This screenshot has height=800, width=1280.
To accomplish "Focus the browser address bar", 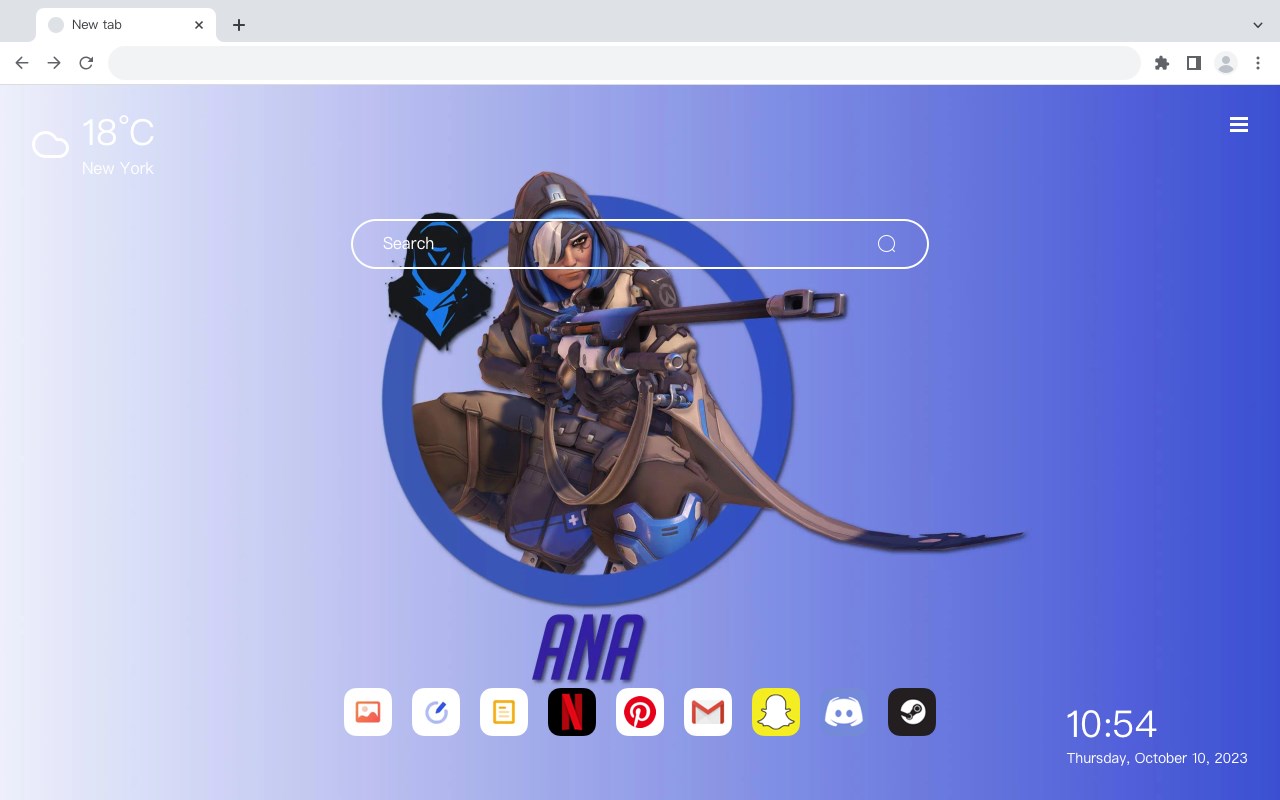I will click(x=624, y=63).
